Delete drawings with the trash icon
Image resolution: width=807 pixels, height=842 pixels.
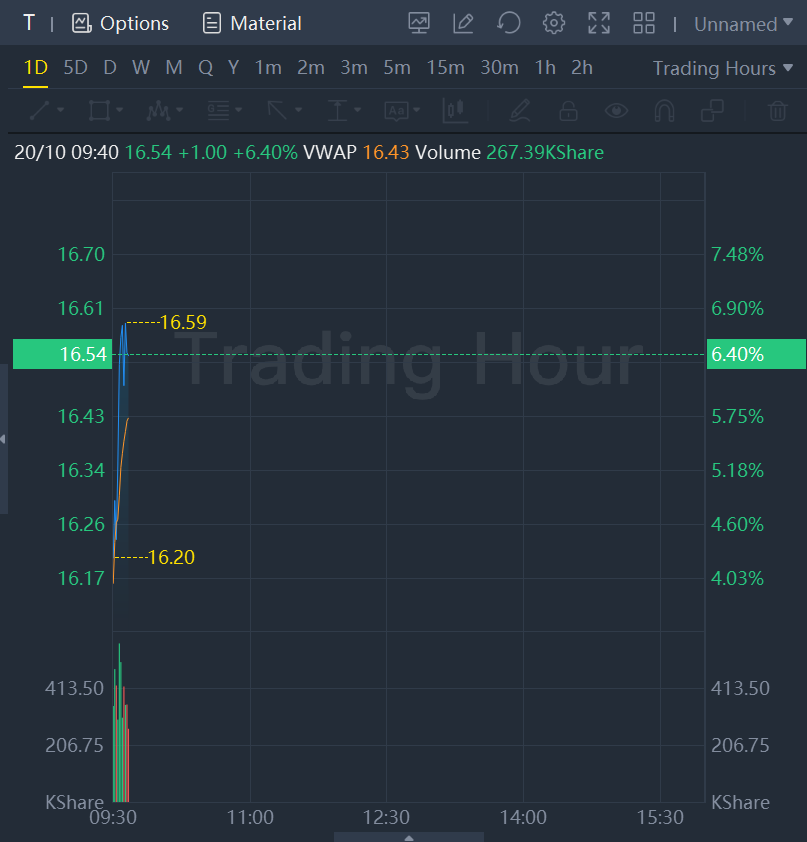click(x=777, y=111)
